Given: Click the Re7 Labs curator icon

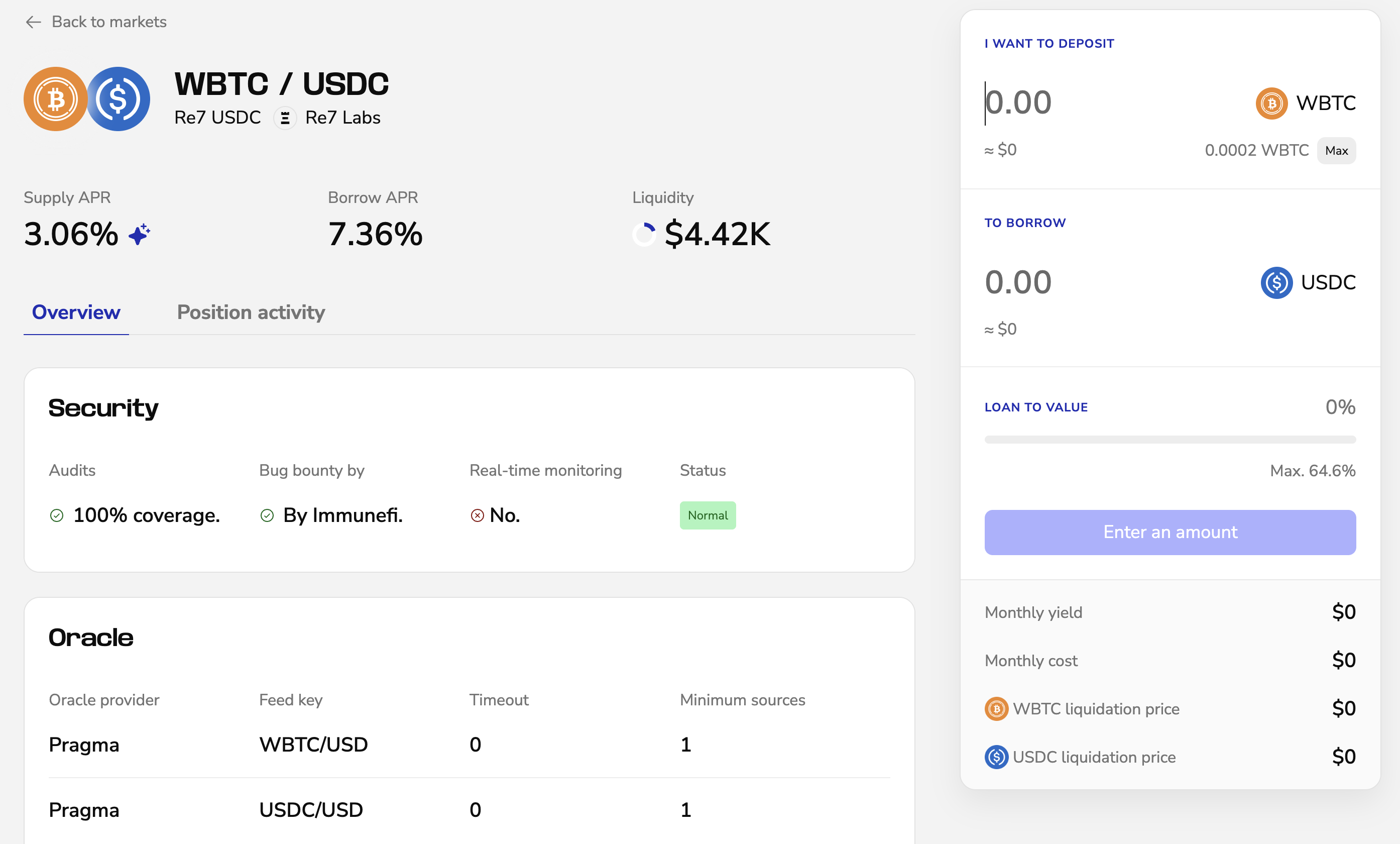Looking at the screenshot, I should [x=285, y=118].
